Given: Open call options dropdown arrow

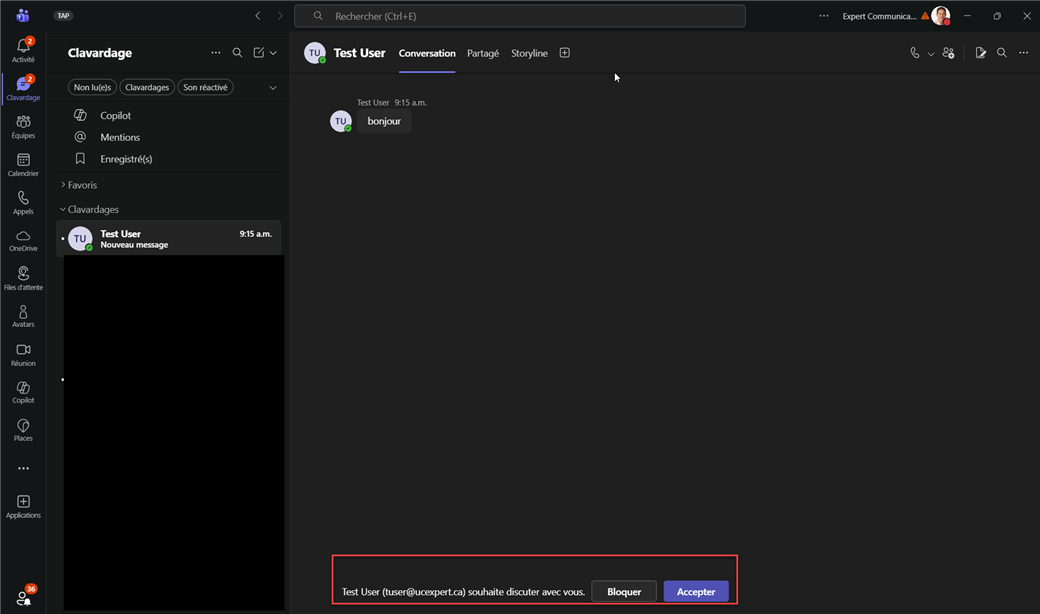Looking at the screenshot, I should pos(931,54).
